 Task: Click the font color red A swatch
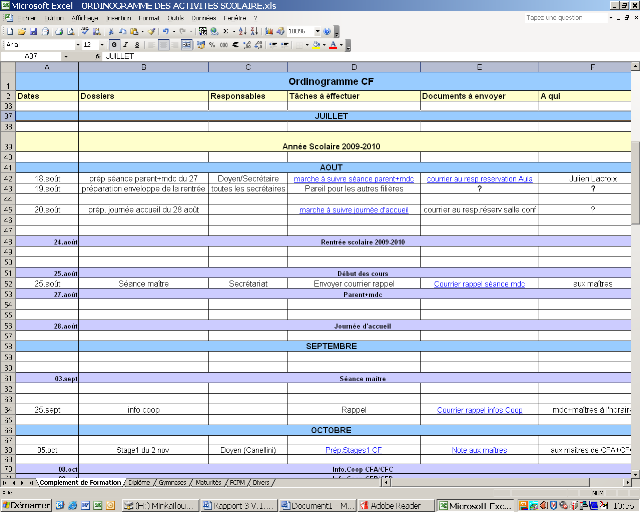(x=332, y=45)
